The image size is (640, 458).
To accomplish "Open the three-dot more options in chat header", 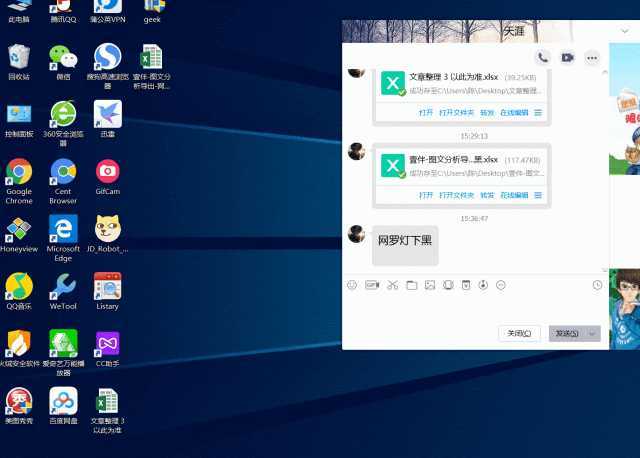I will tap(592, 58).
